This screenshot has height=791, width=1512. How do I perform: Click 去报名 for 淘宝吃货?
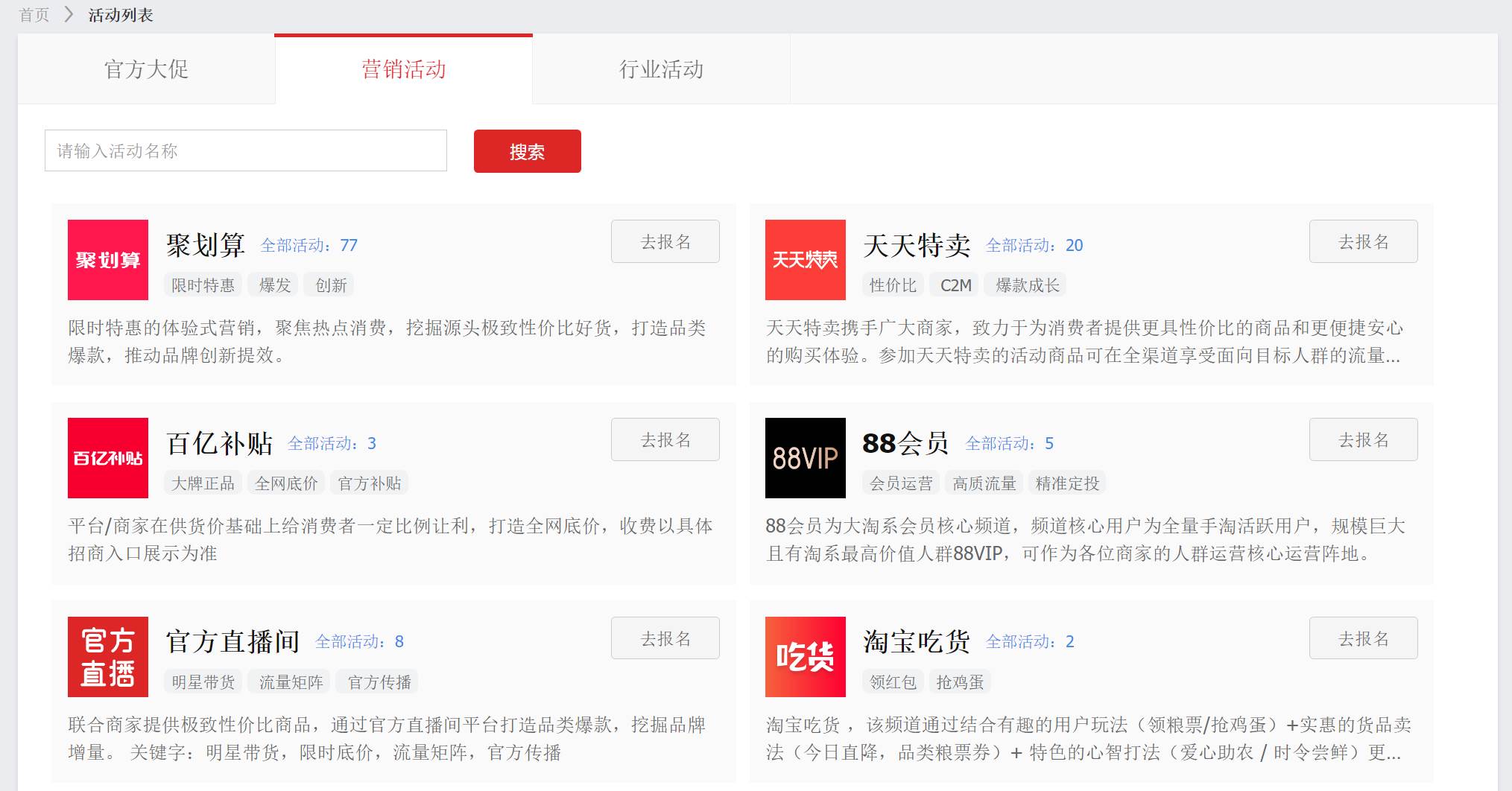(x=1364, y=638)
